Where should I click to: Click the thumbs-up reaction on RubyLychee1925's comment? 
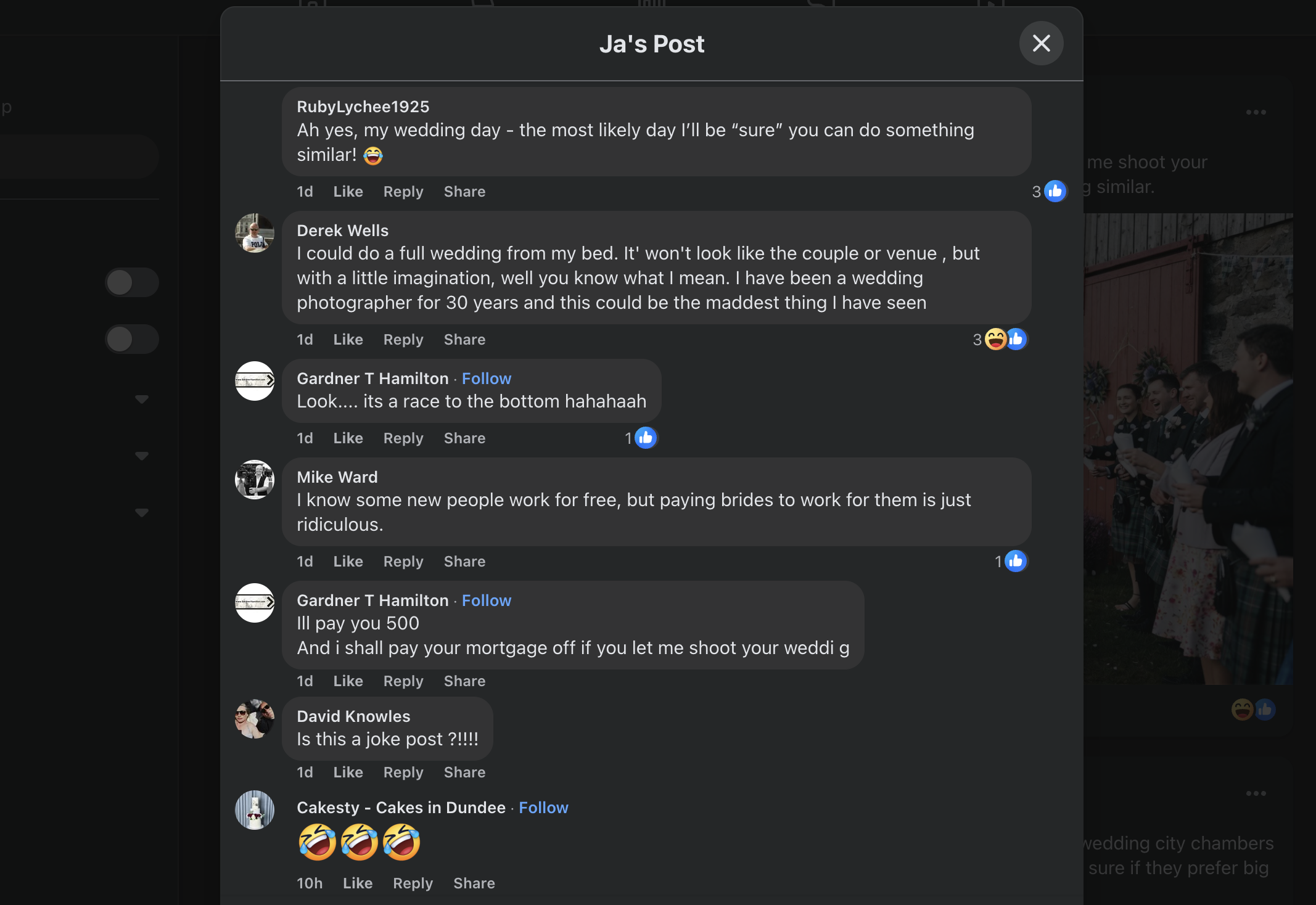(1054, 191)
